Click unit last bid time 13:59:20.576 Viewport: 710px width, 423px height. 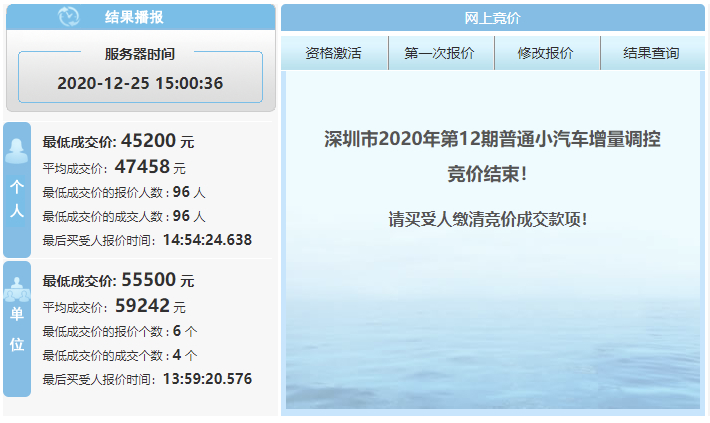[x=207, y=379]
